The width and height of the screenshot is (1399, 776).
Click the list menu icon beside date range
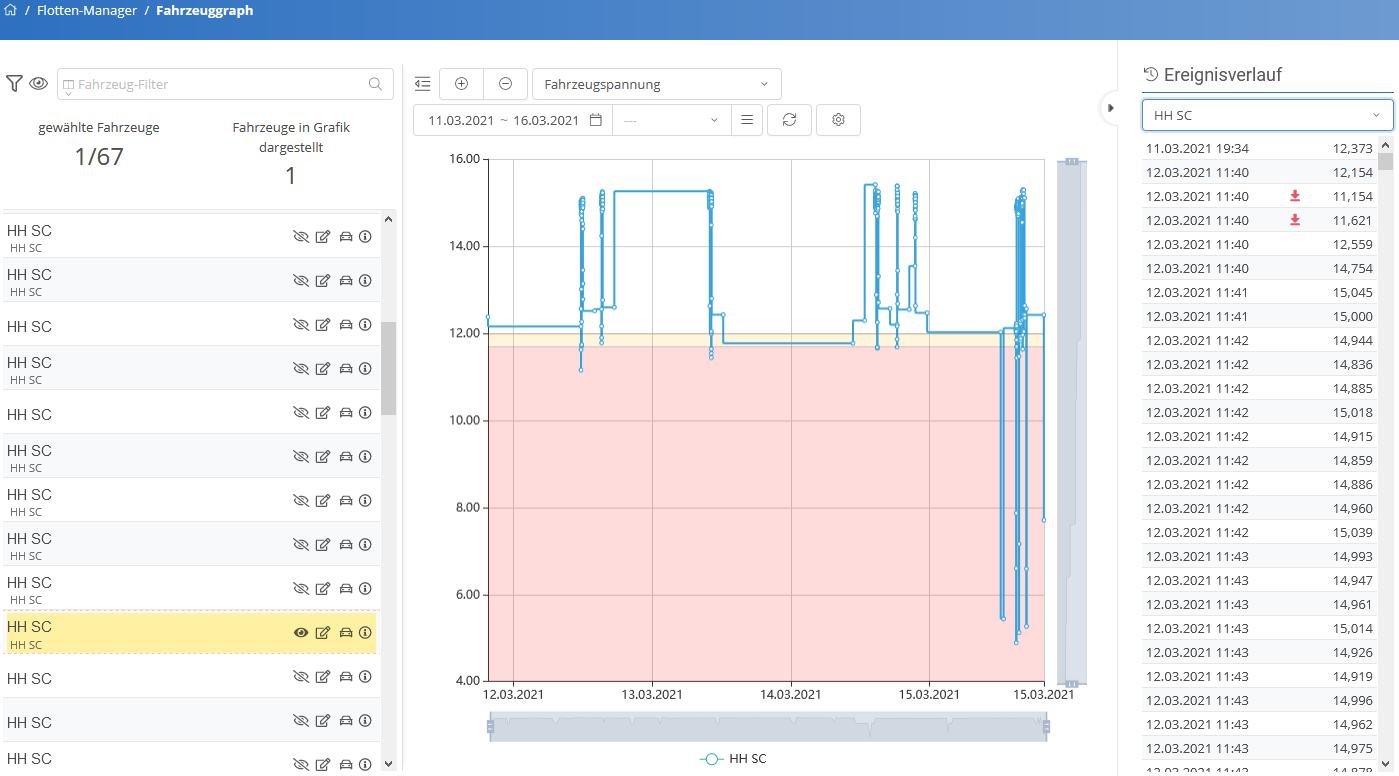click(747, 120)
